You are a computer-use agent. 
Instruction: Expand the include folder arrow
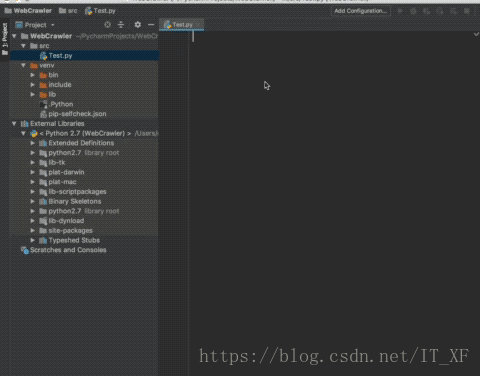(33, 85)
